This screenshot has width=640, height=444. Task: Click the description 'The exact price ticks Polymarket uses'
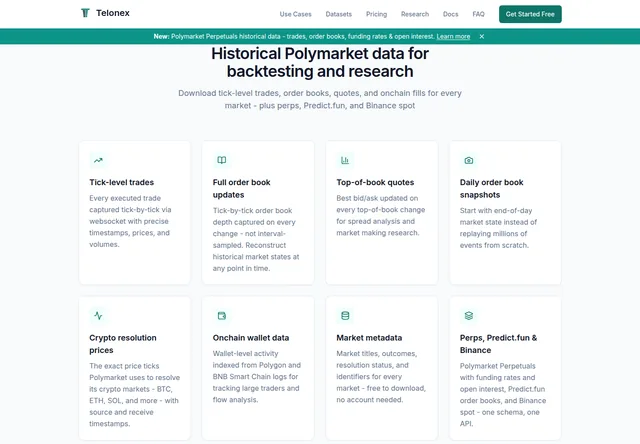[x=134, y=395]
